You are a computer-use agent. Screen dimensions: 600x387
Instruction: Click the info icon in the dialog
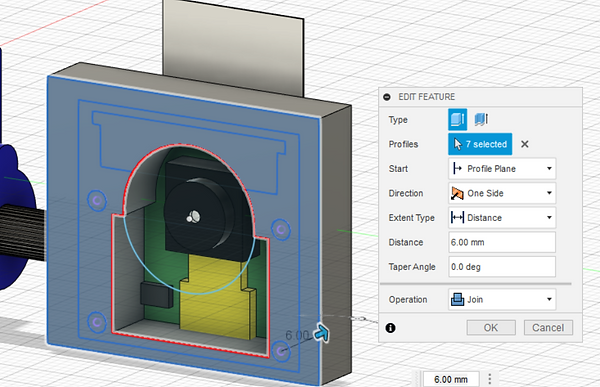coord(390,328)
